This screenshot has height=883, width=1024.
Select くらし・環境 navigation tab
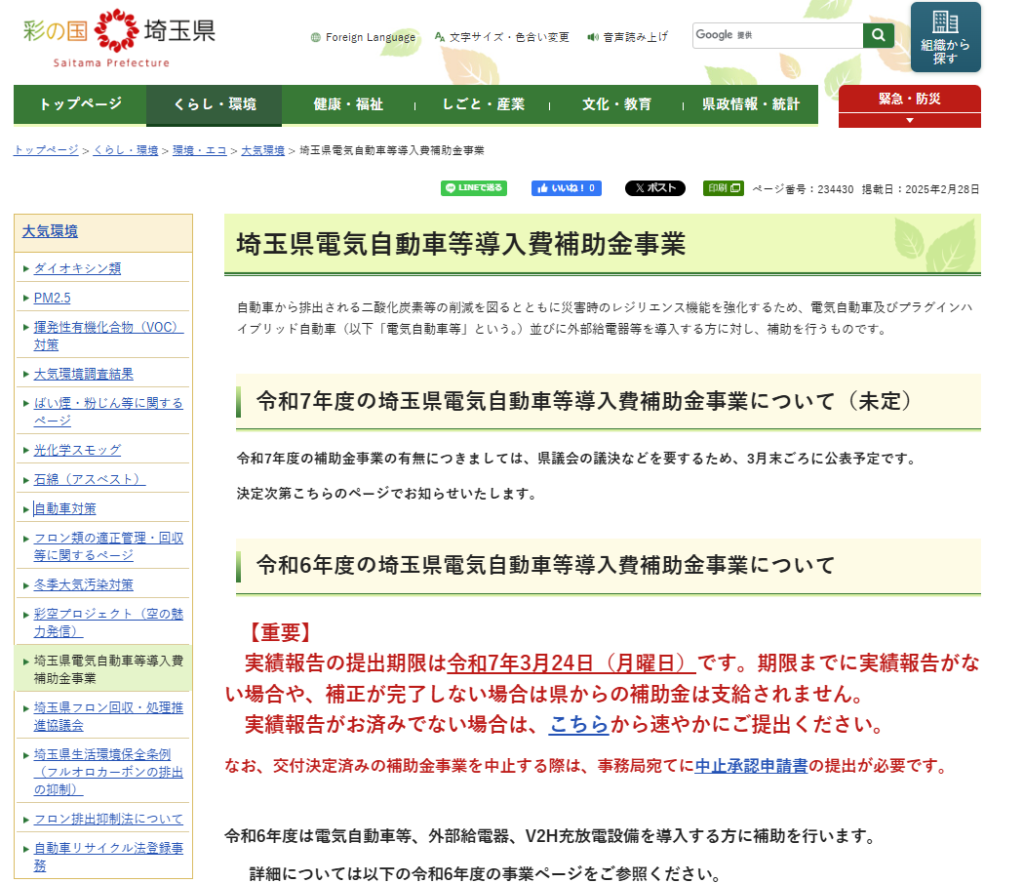coord(214,104)
